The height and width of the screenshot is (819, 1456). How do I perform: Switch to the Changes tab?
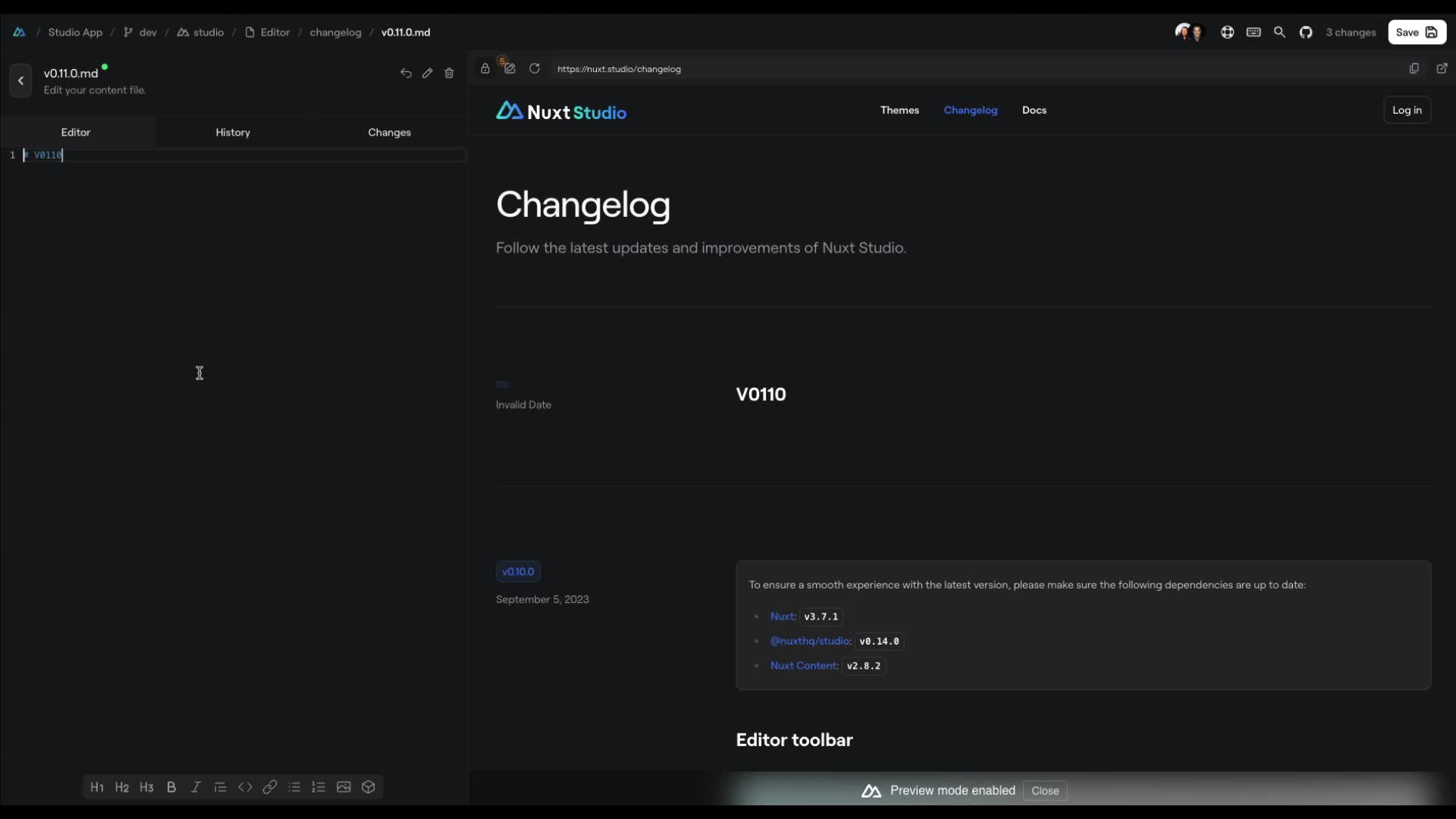coord(389,132)
